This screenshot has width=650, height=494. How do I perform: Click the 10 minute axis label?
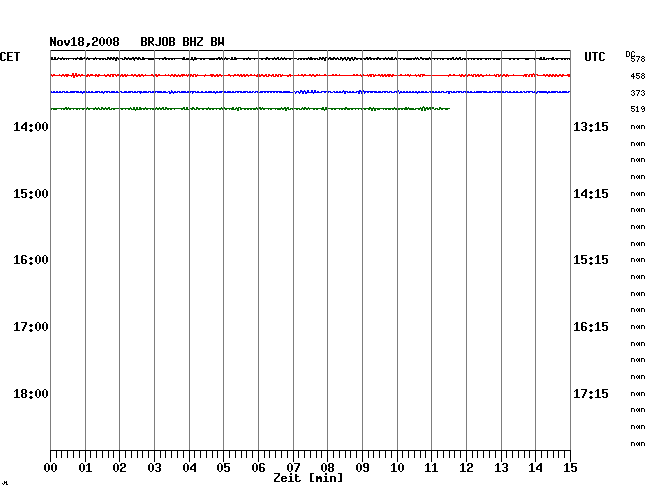397,468
